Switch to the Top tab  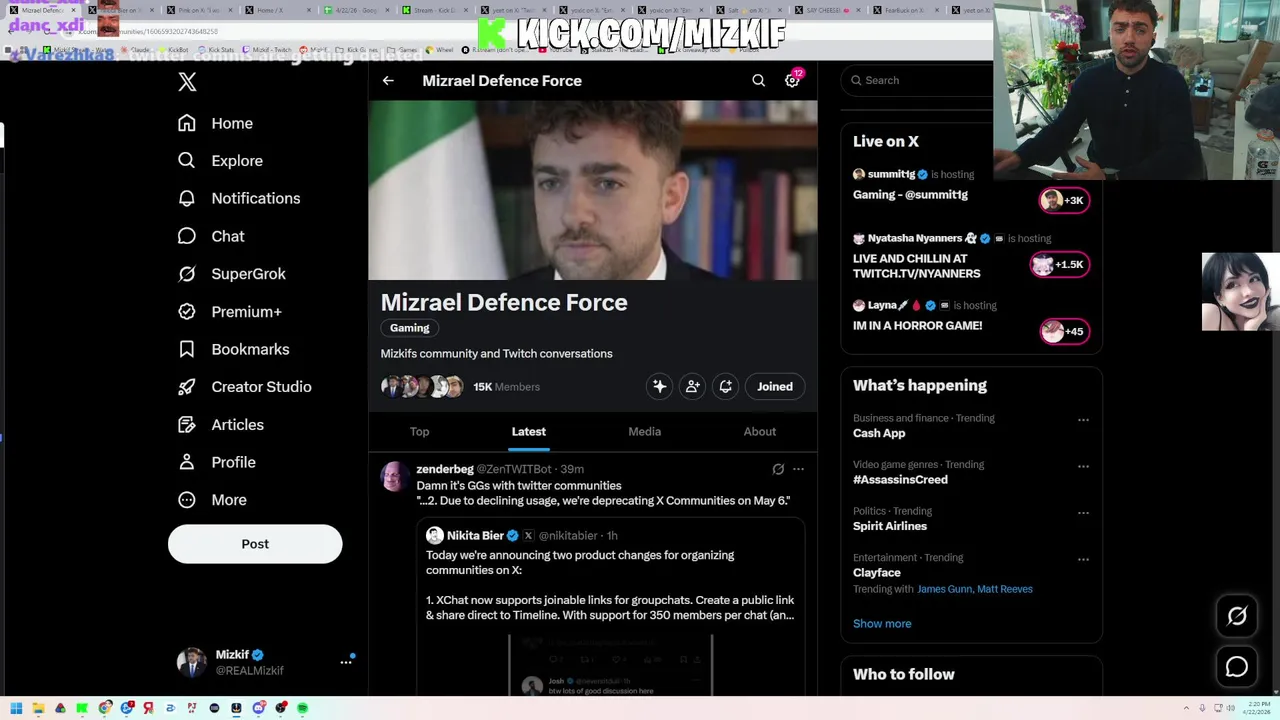419,432
